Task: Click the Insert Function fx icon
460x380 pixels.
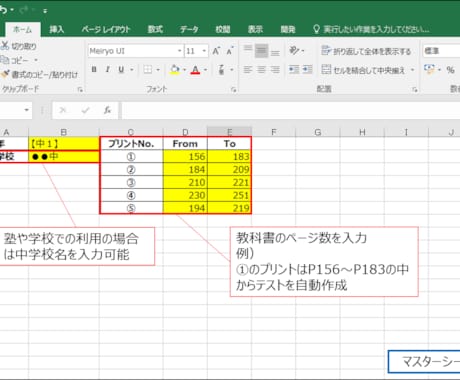Action: pyautogui.click(x=107, y=110)
